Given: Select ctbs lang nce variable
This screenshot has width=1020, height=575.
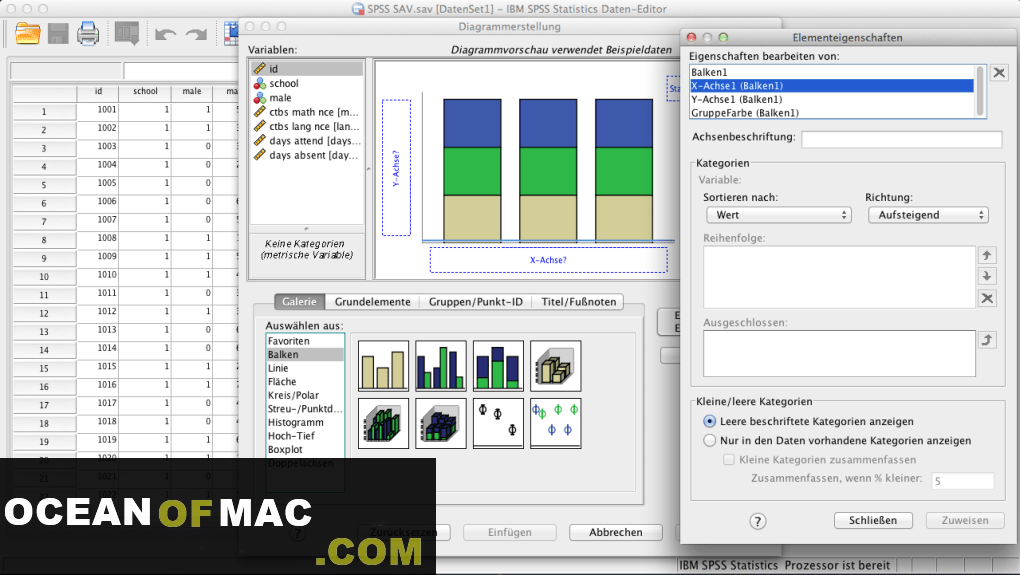Looking at the screenshot, I should coord(306,126).
